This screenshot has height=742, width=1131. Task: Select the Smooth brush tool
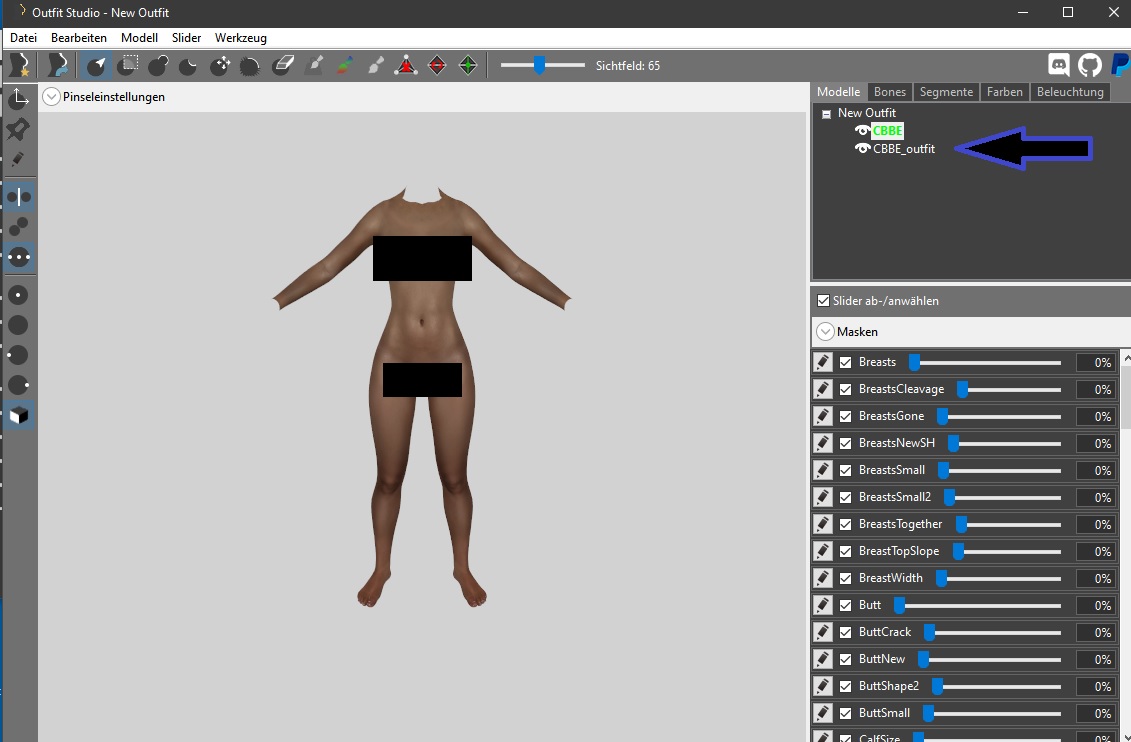[x=251, y=66]
